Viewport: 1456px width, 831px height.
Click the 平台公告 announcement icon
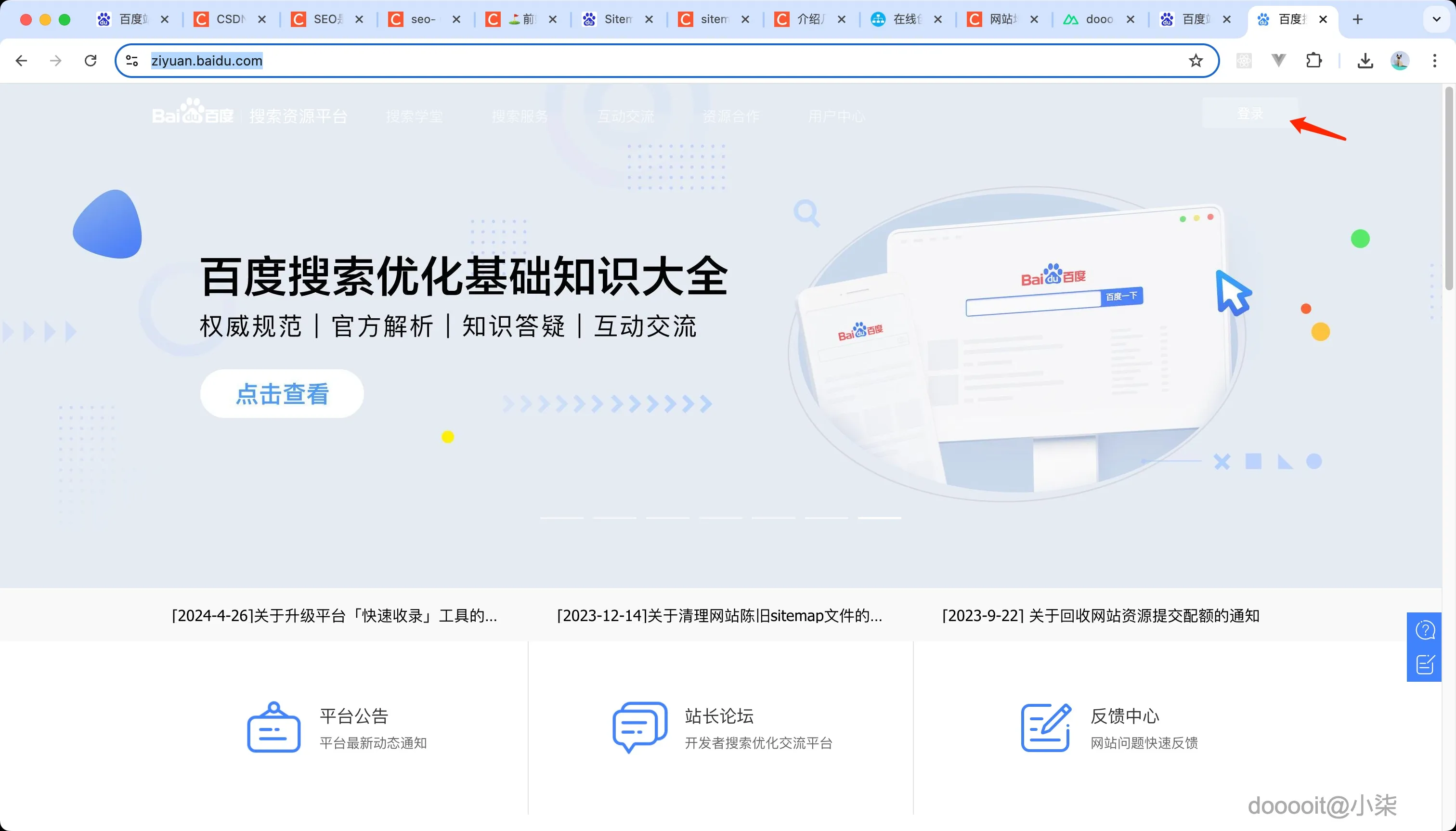coord(273,726)
